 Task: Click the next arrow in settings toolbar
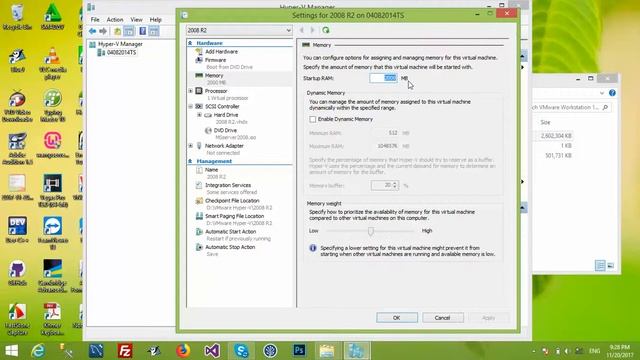[313, 30]
